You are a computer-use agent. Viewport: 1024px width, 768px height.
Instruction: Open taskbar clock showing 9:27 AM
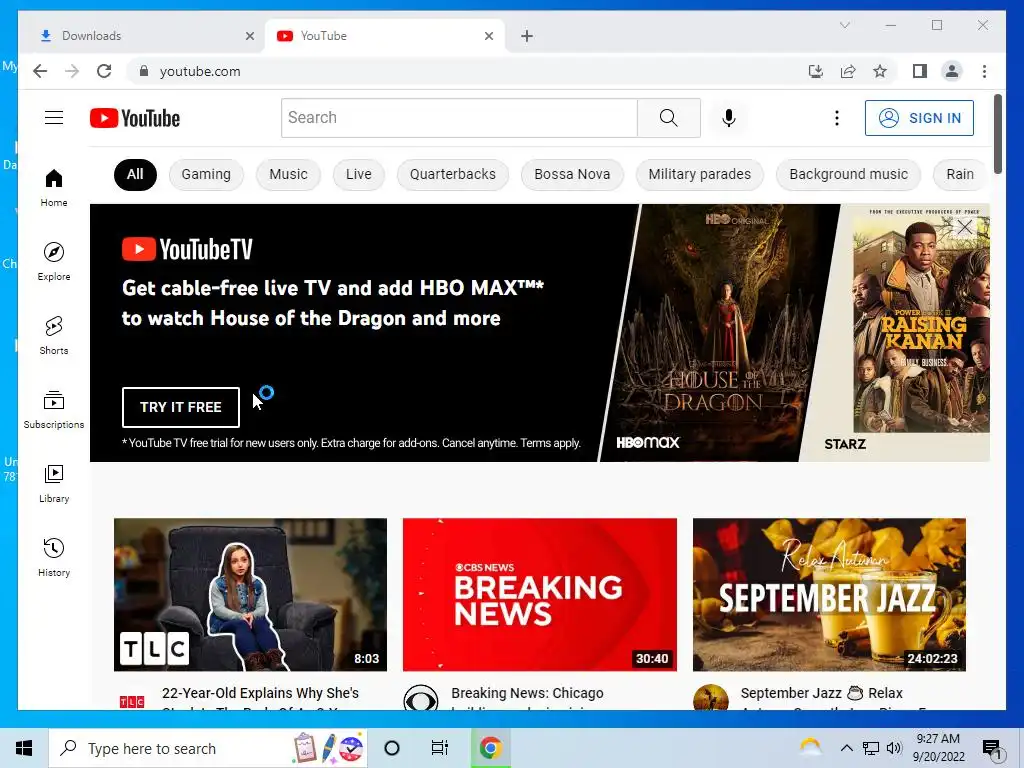(938, 748)
